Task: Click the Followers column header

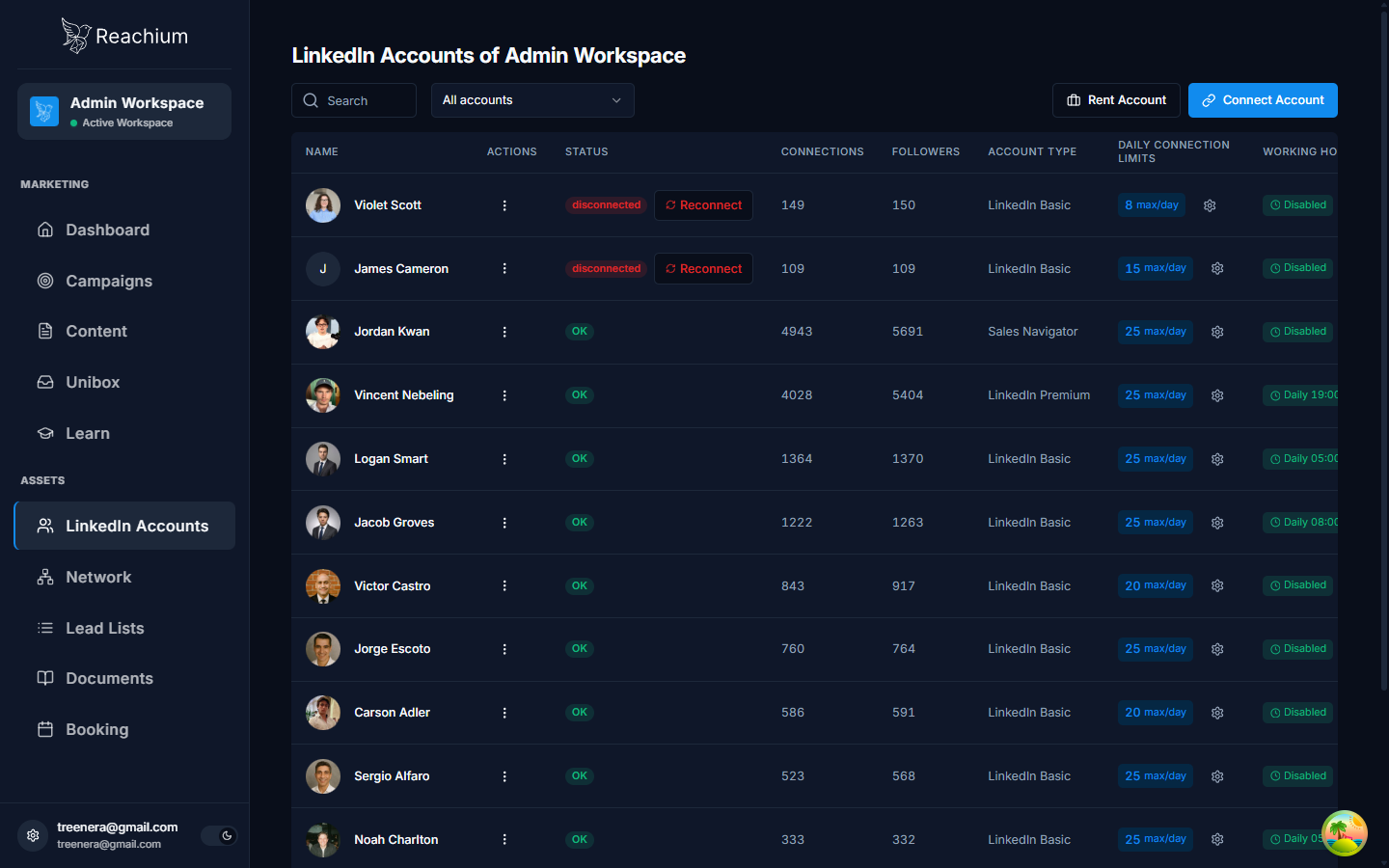Action: pyautogui.click(x=926, y=151)
